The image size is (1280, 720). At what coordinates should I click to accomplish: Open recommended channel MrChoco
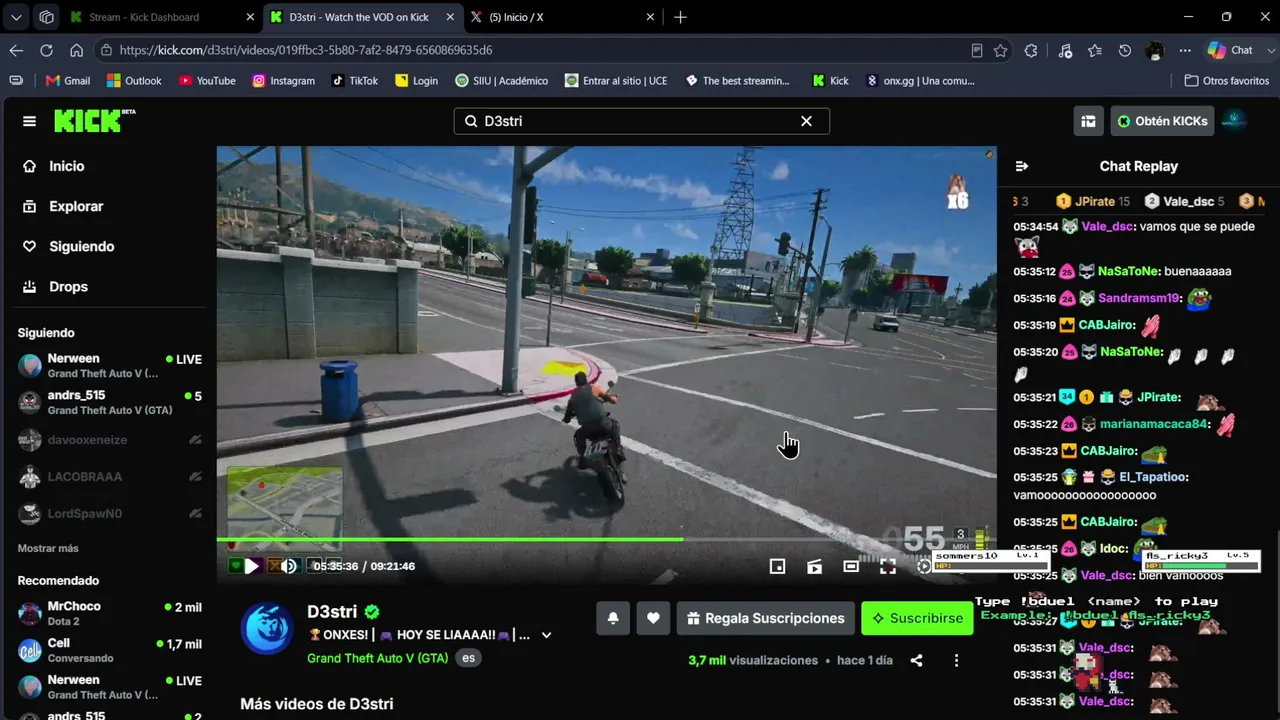coord(109,613)
